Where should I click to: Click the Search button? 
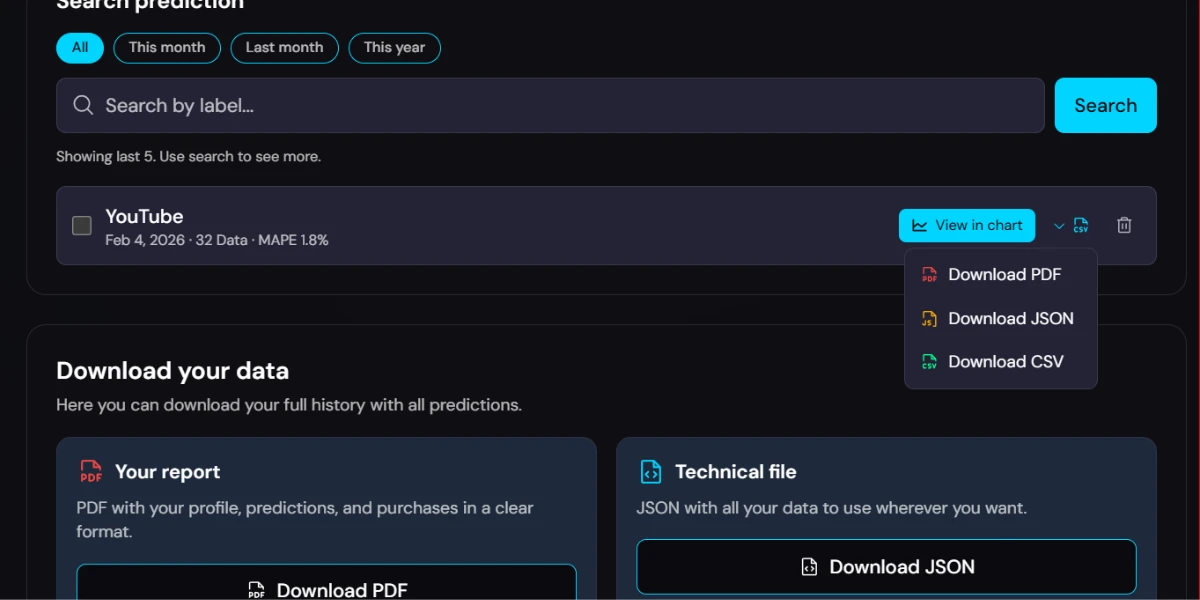tap(1105, 105)
